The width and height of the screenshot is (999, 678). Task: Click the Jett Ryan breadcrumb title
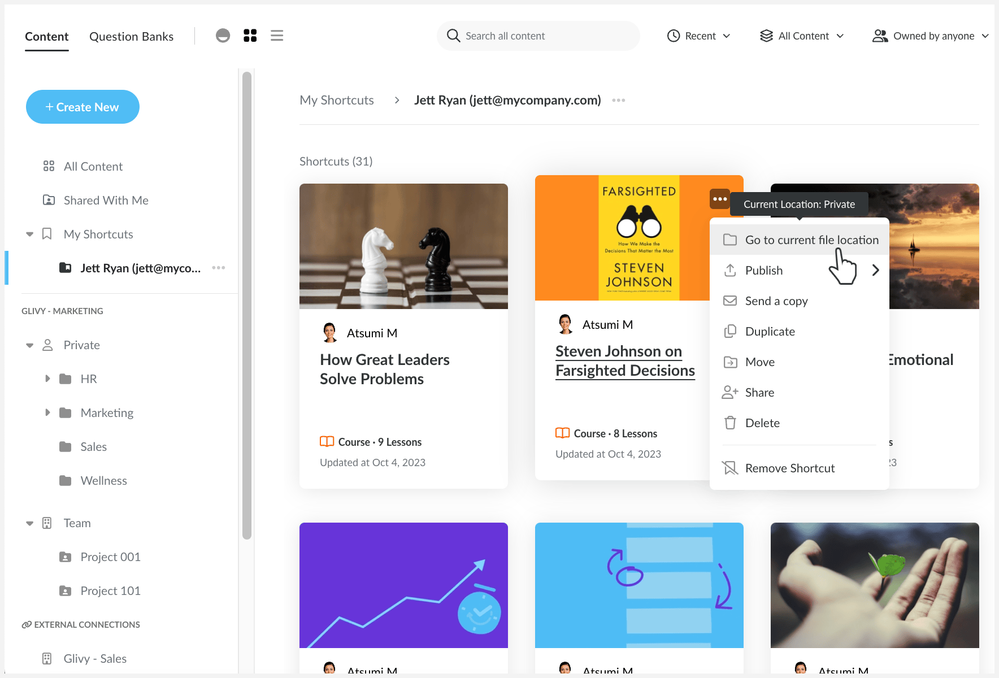point(508,100)
